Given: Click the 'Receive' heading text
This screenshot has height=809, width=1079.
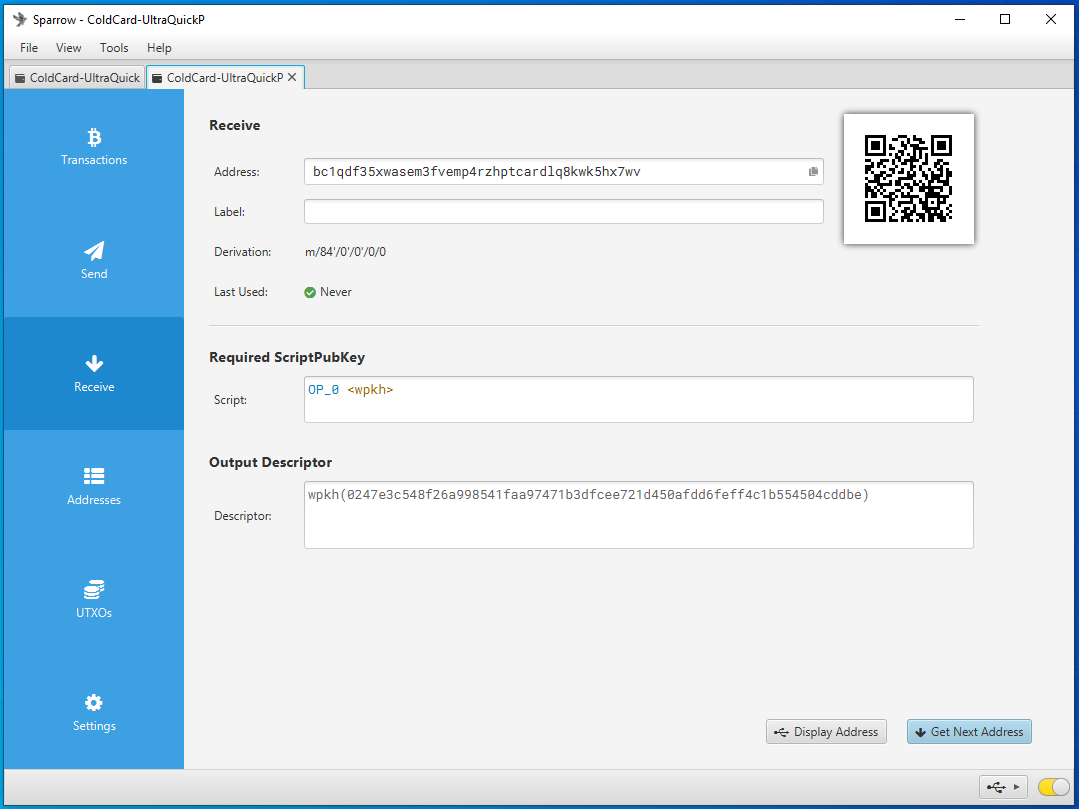Looking at the screenshot, I should point(235,125).
